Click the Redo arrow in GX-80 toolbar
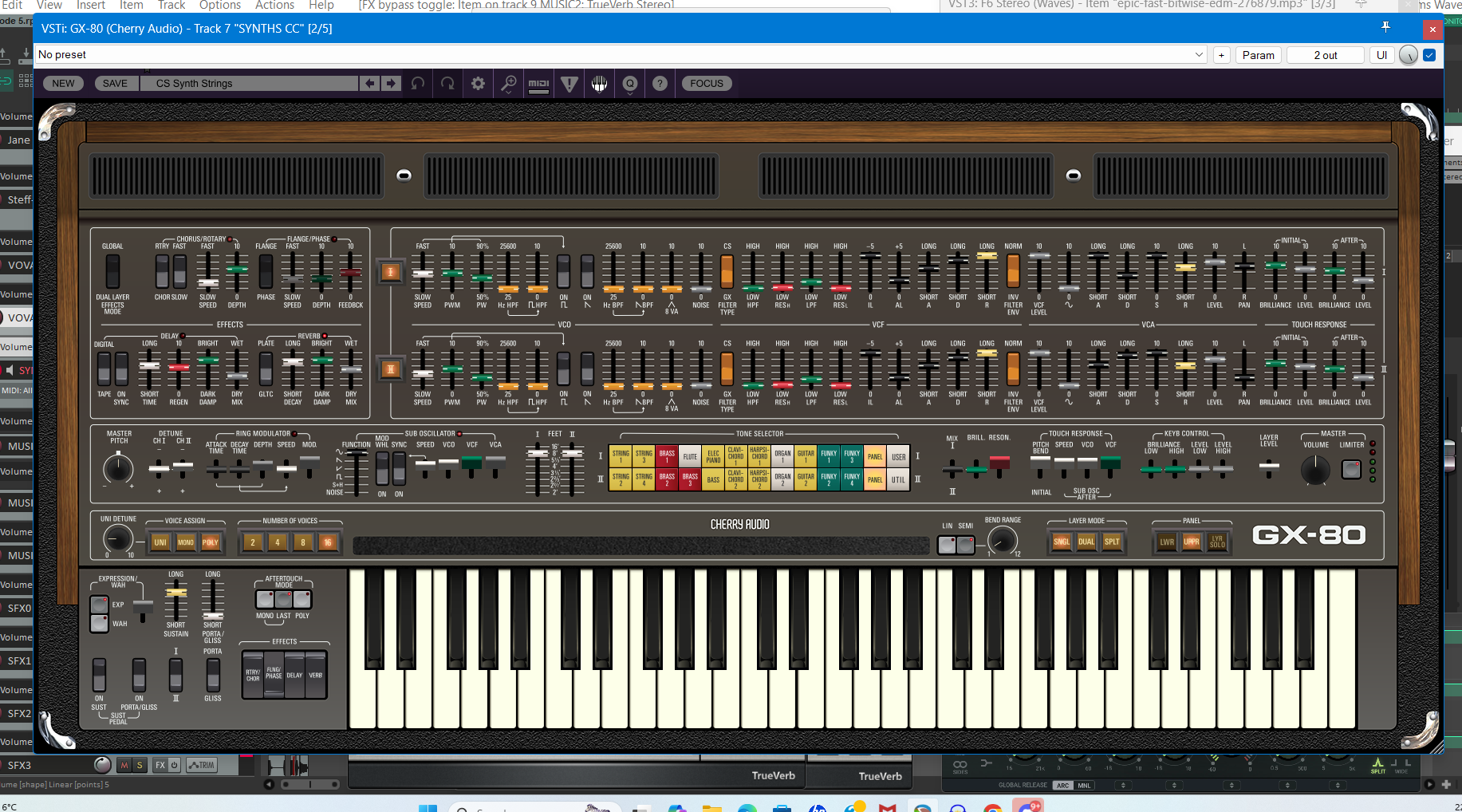1462x812 pixels. coord(447,83)
